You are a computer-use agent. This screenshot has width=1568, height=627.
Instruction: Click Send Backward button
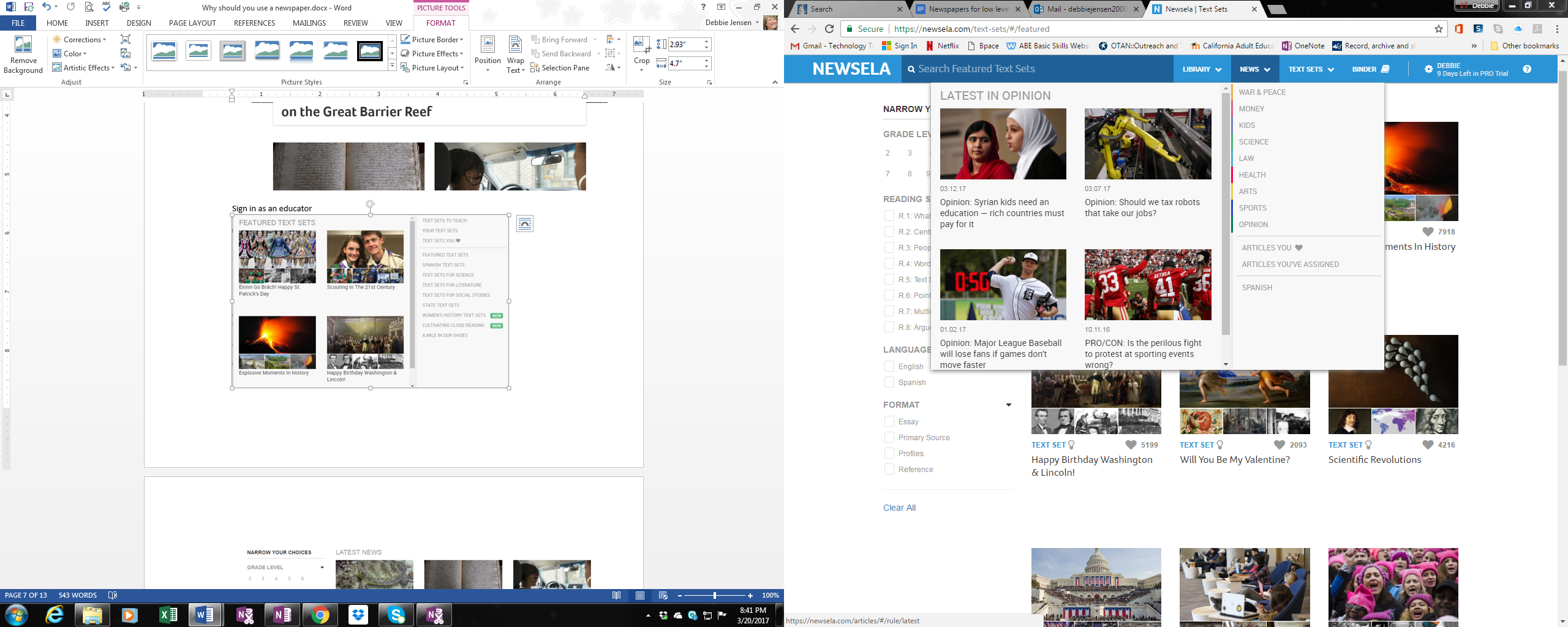560,53
